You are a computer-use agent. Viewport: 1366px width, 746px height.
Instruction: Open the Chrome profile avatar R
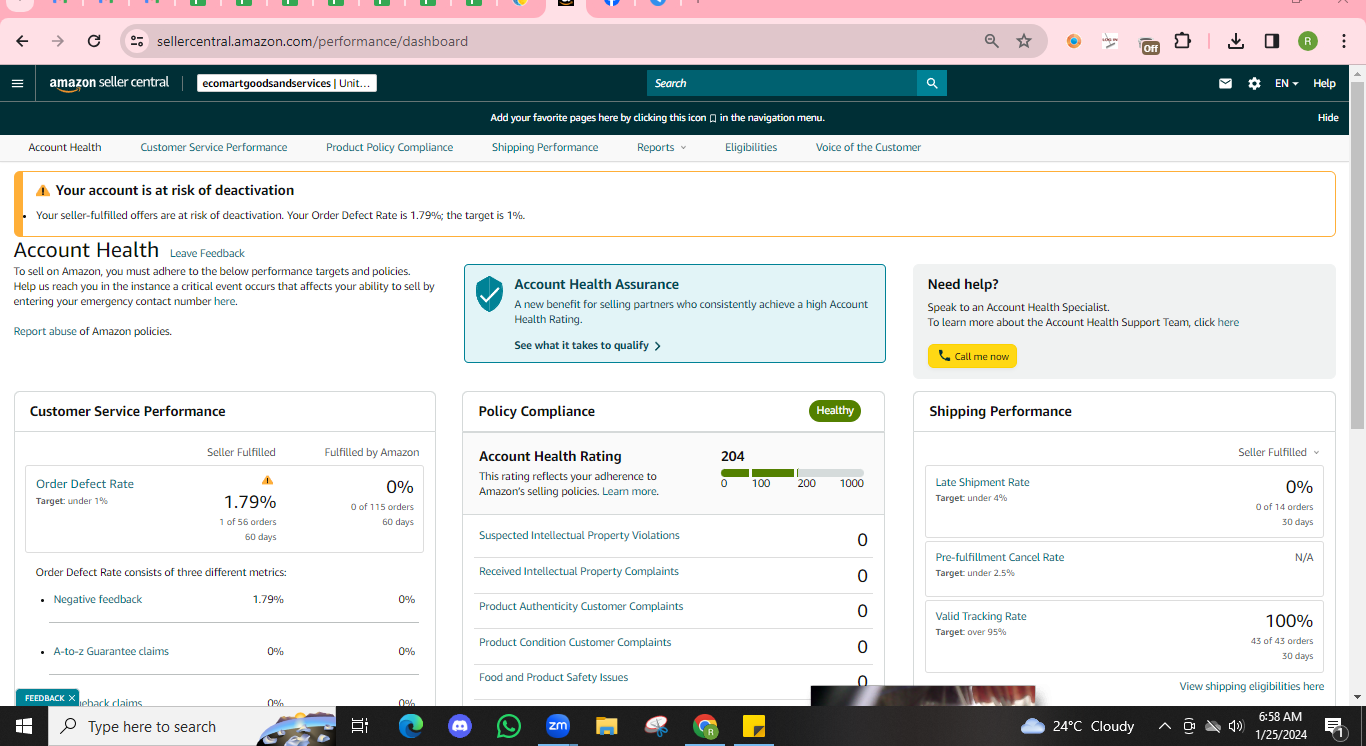click(x=1308, y=41)
